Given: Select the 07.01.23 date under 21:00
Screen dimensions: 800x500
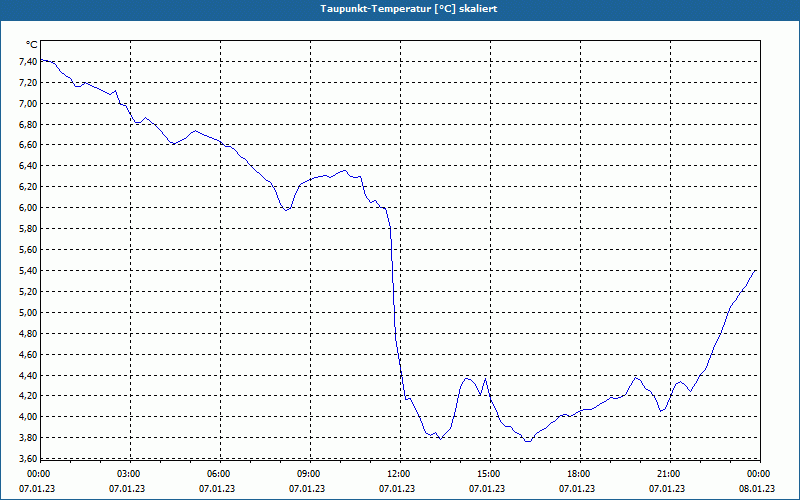Looking at the screenshot, I should pyautogui.click(x=667, y=489).
